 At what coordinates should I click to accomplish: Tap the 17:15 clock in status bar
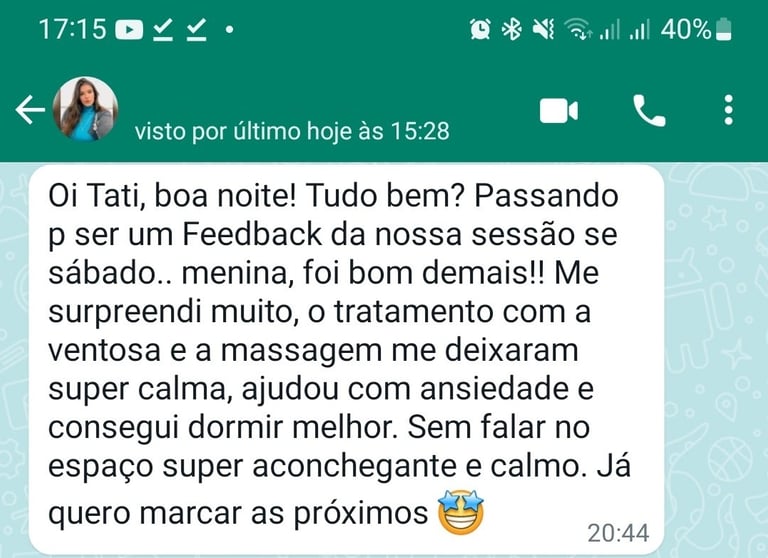pyautogui.click(x=72, y=29)
